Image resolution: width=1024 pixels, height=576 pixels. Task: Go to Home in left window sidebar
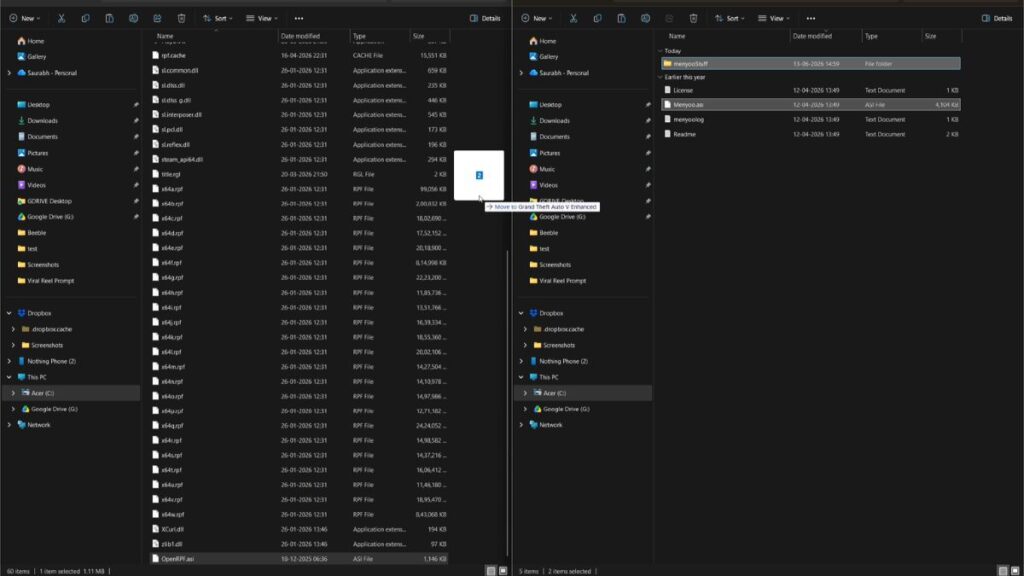tap(30, 40)
